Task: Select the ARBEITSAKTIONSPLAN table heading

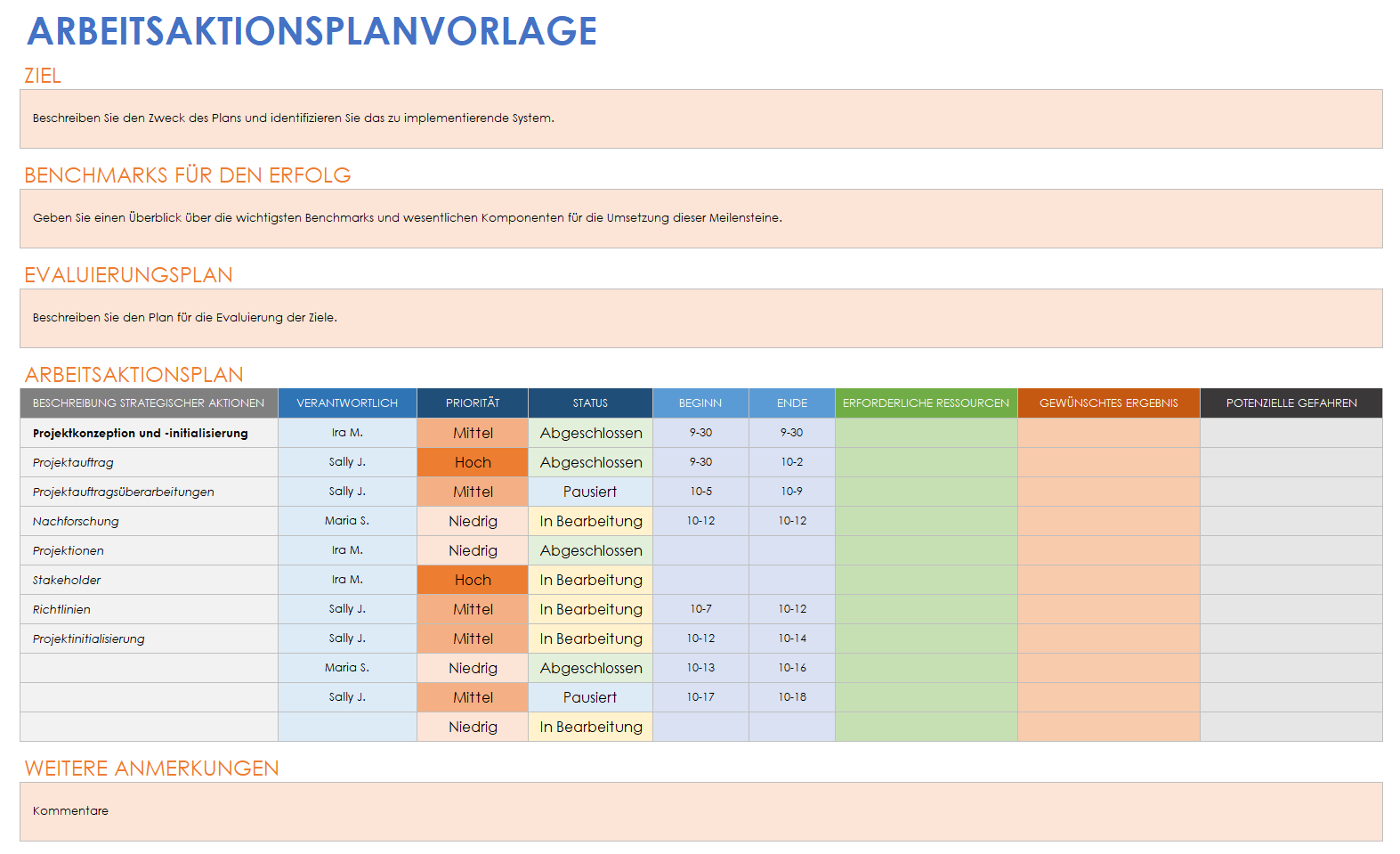Action: (134, 375)
